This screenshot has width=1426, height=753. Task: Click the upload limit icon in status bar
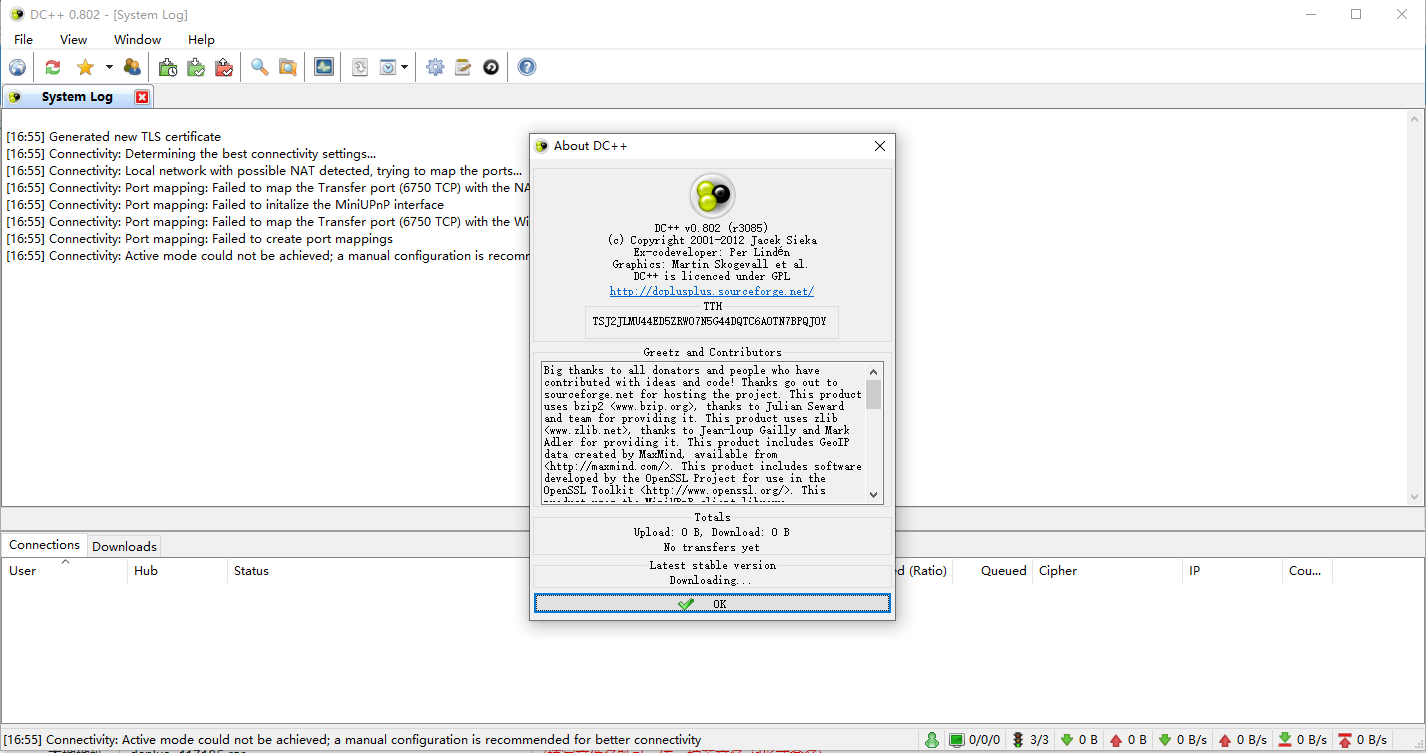(1346, 740)
